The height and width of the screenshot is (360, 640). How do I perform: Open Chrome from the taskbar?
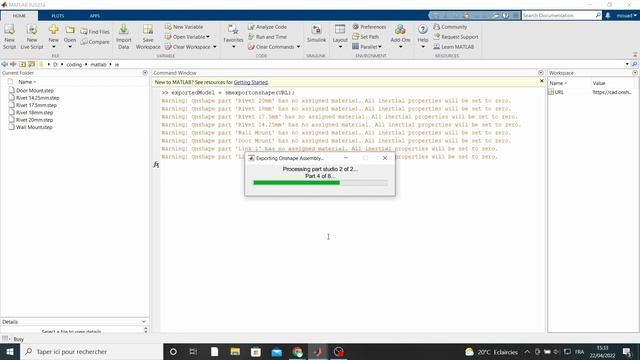click(x=298, y=351)
